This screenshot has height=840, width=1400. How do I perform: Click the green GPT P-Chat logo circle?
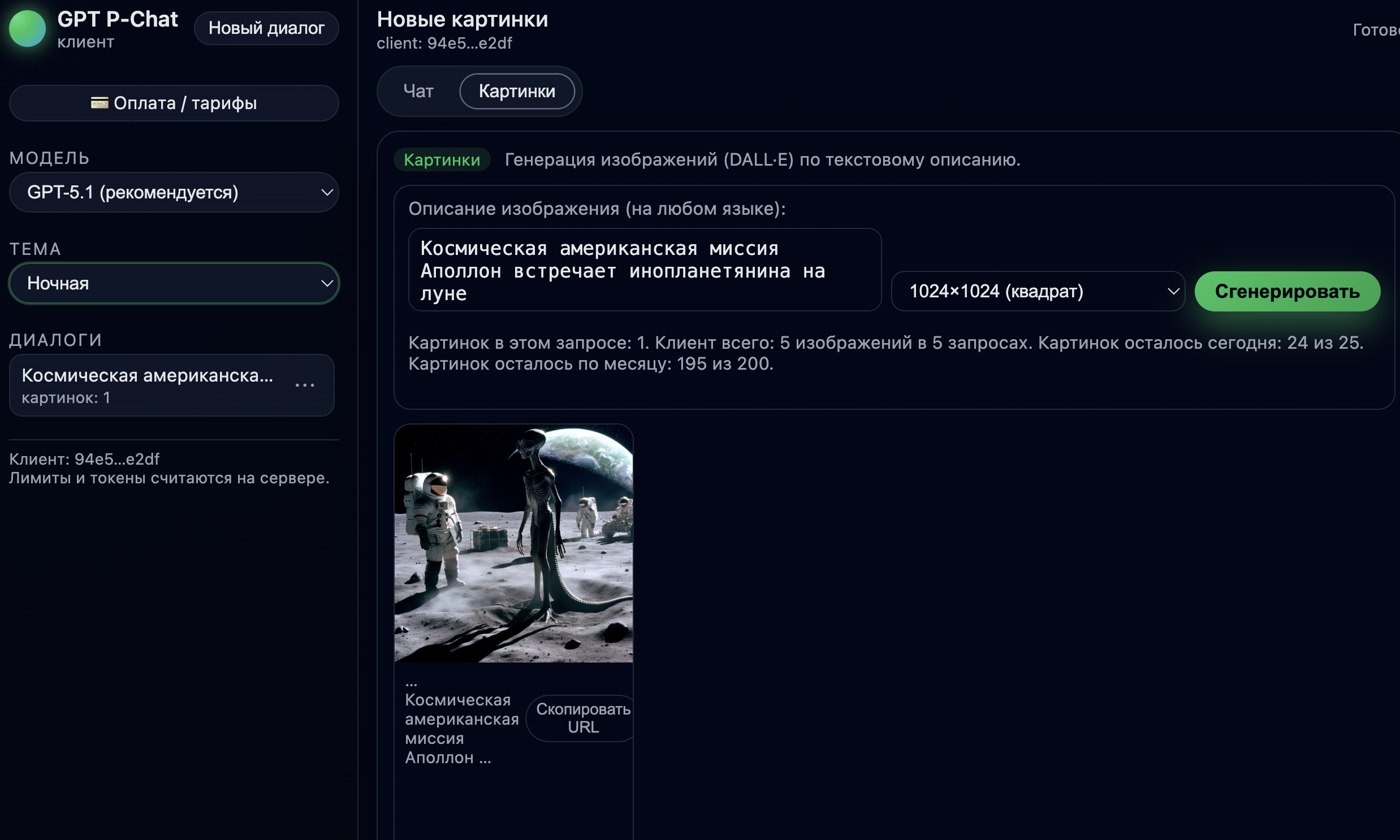(x=27, y=28)
